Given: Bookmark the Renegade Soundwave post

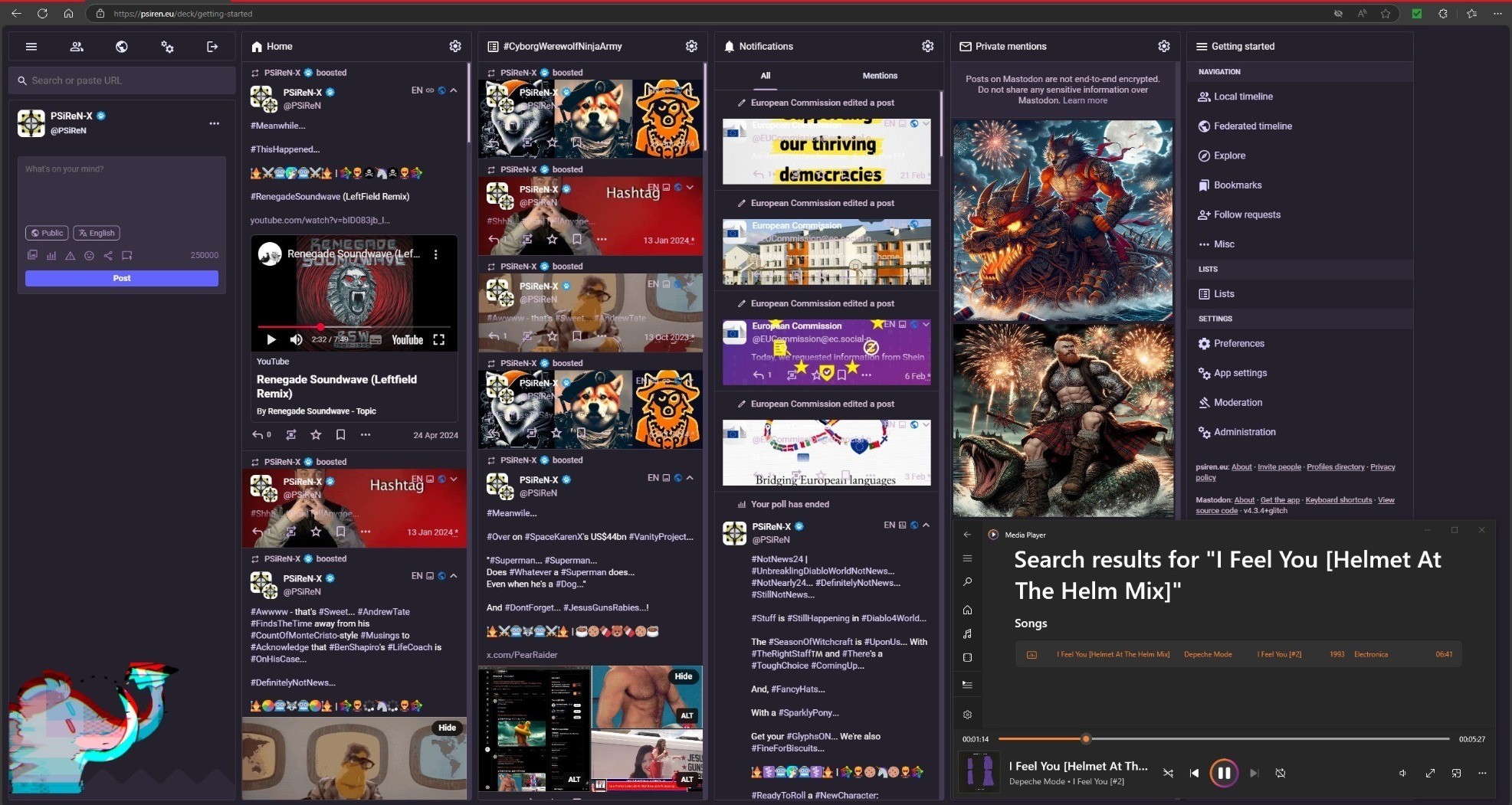Looking at the screenshot, I should pyautogui.click(x=341, y=434).
